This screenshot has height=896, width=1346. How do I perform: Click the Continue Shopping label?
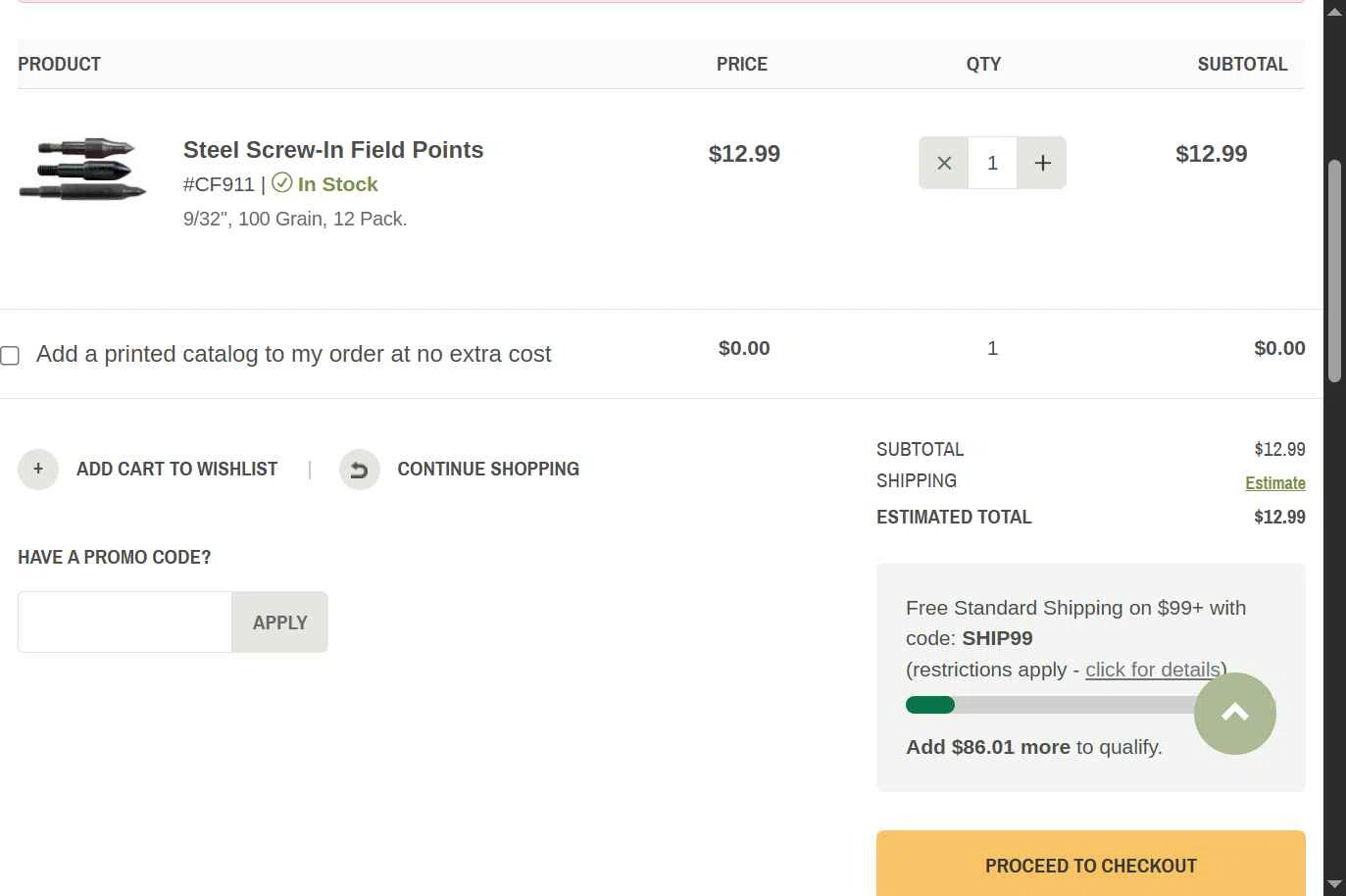point(488,470)
